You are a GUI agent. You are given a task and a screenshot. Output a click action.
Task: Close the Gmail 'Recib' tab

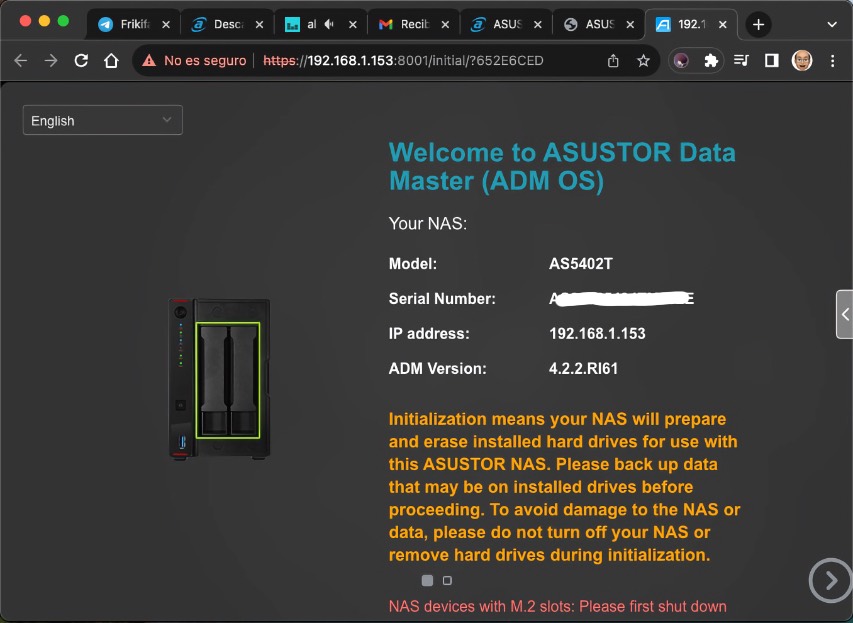445,24
